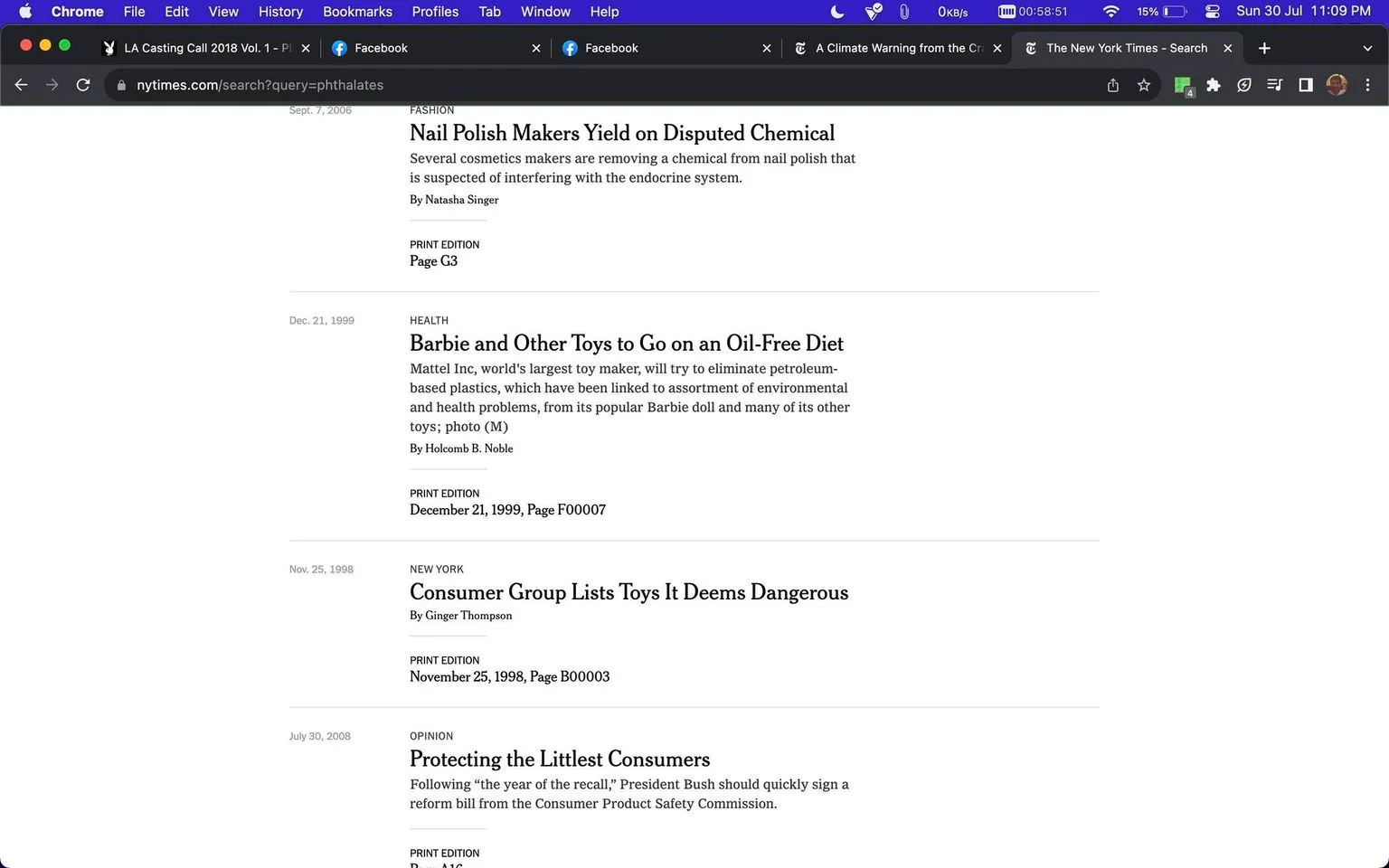Viewport: 1389px width, 868px height.
Task: Close the LA Casting Call tab
Action: coord(306,48)
